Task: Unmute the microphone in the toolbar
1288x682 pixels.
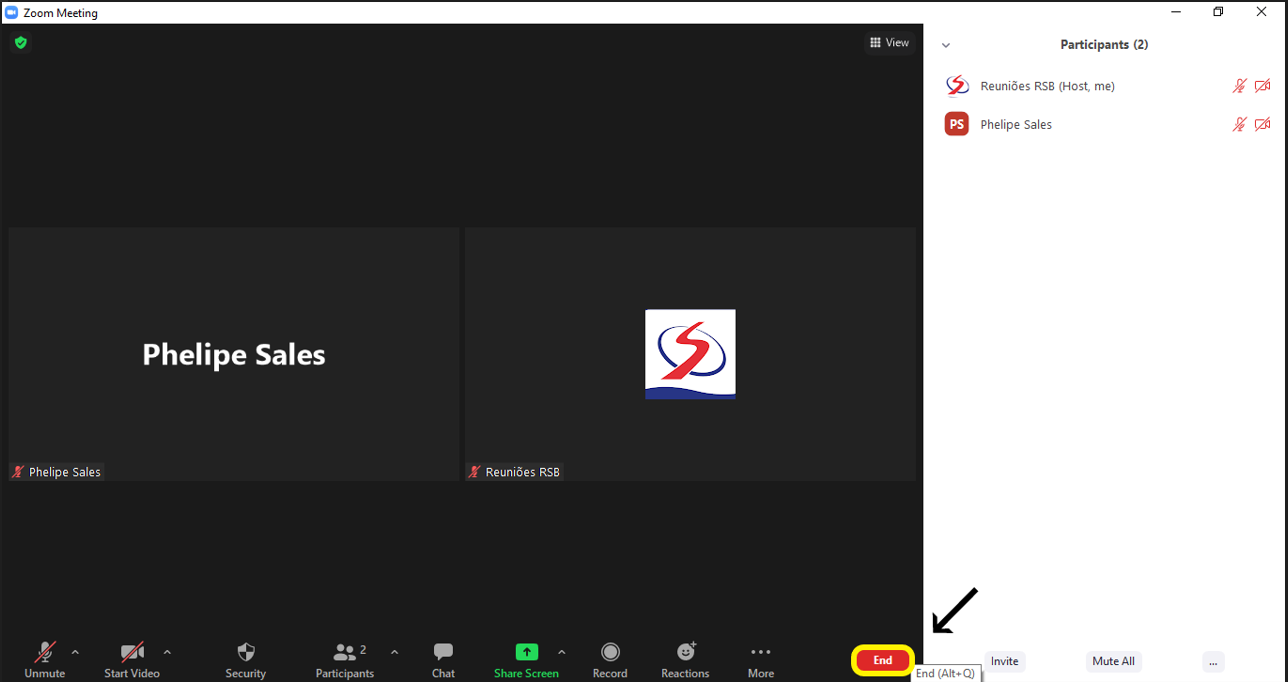Action: click(45, 652)
